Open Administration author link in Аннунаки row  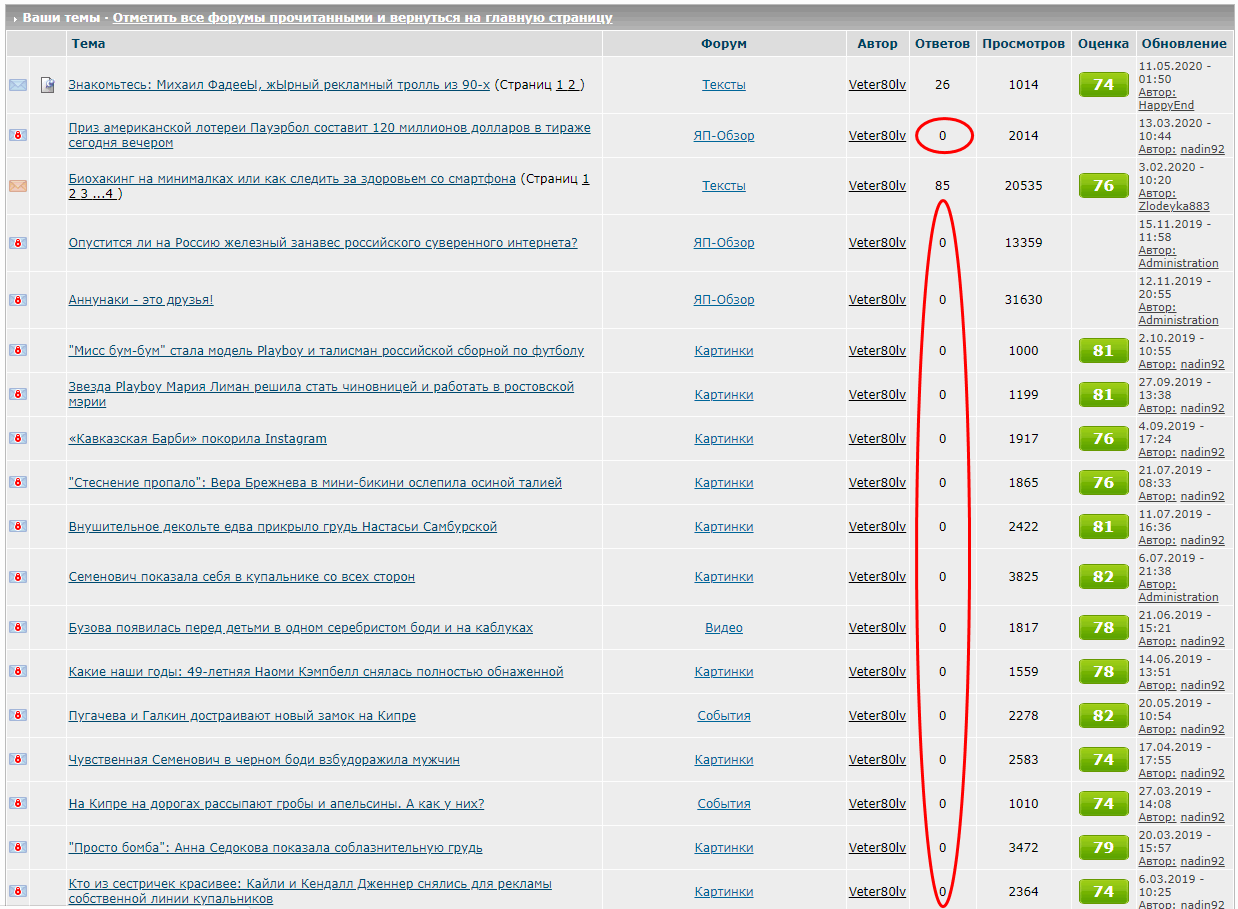coord(1178,320)
